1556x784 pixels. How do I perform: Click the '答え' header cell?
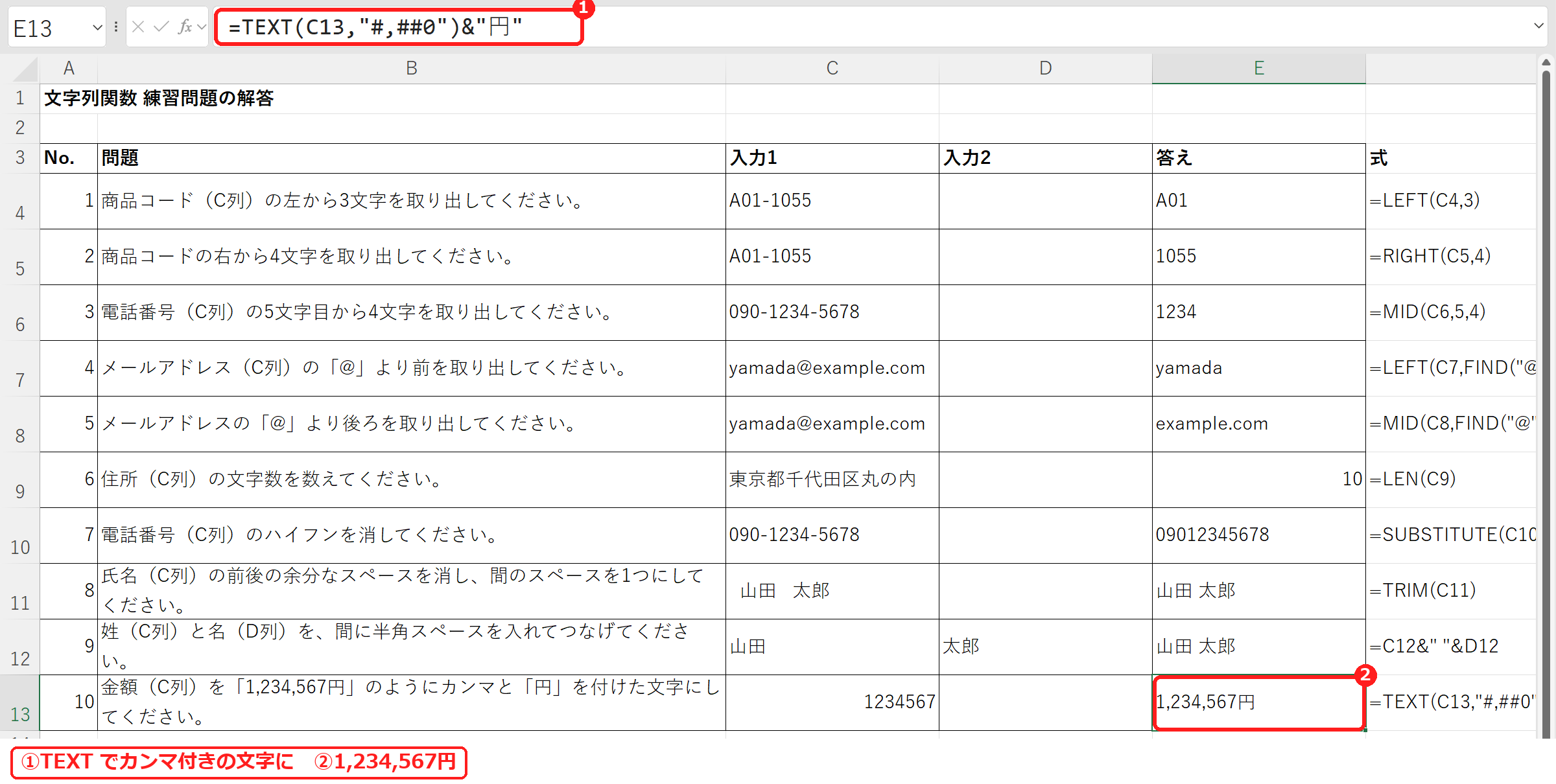(x=1259, y=158)
